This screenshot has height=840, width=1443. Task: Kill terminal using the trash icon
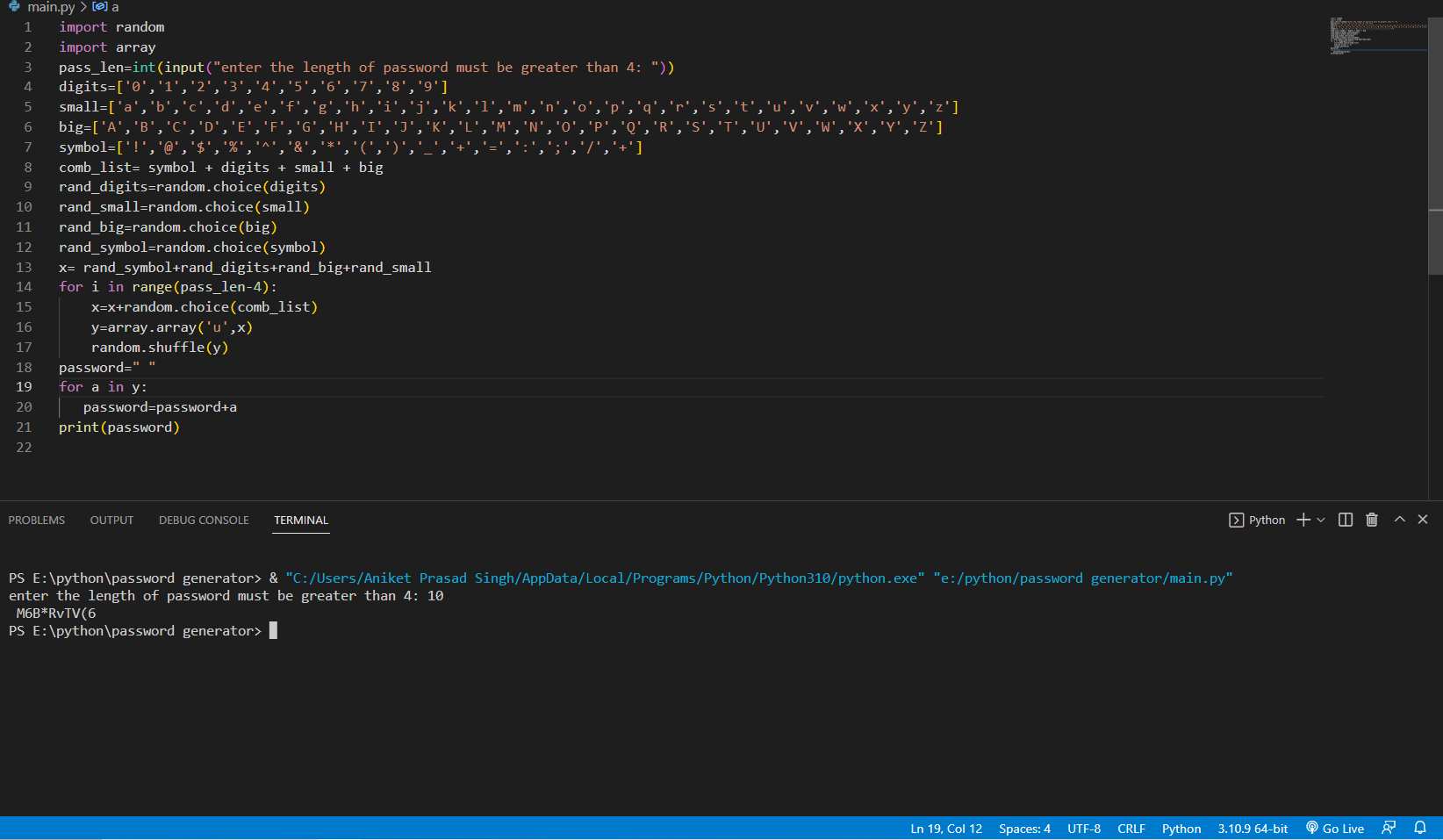tap(1372, 520)
